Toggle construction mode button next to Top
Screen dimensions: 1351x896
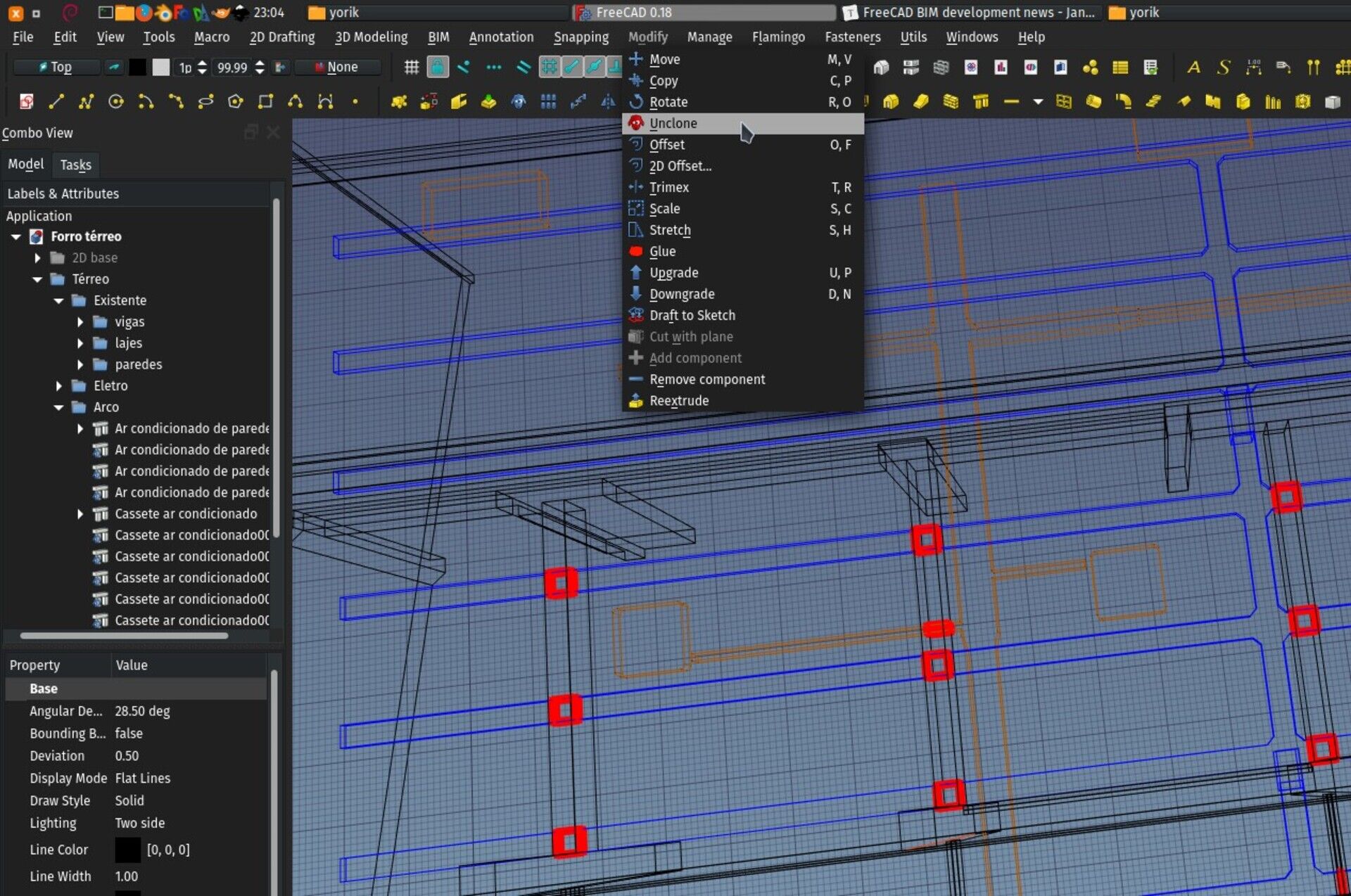click(x=113, y=68)
